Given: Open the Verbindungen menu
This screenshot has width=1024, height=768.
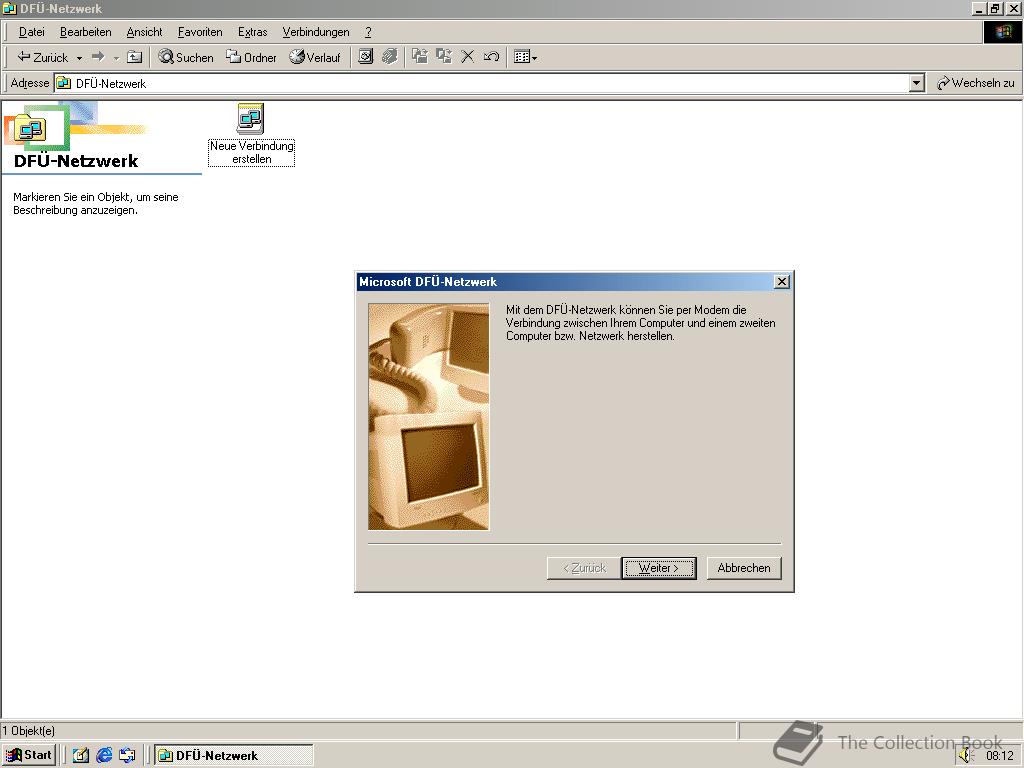Looking at the screenshot, I should 315,32.
